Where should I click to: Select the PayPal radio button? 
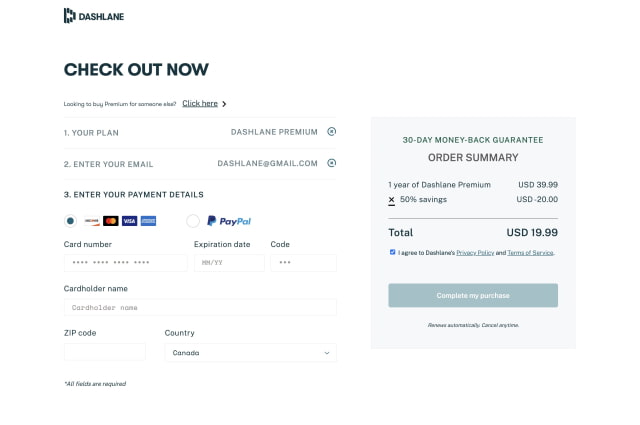[193, 221]
